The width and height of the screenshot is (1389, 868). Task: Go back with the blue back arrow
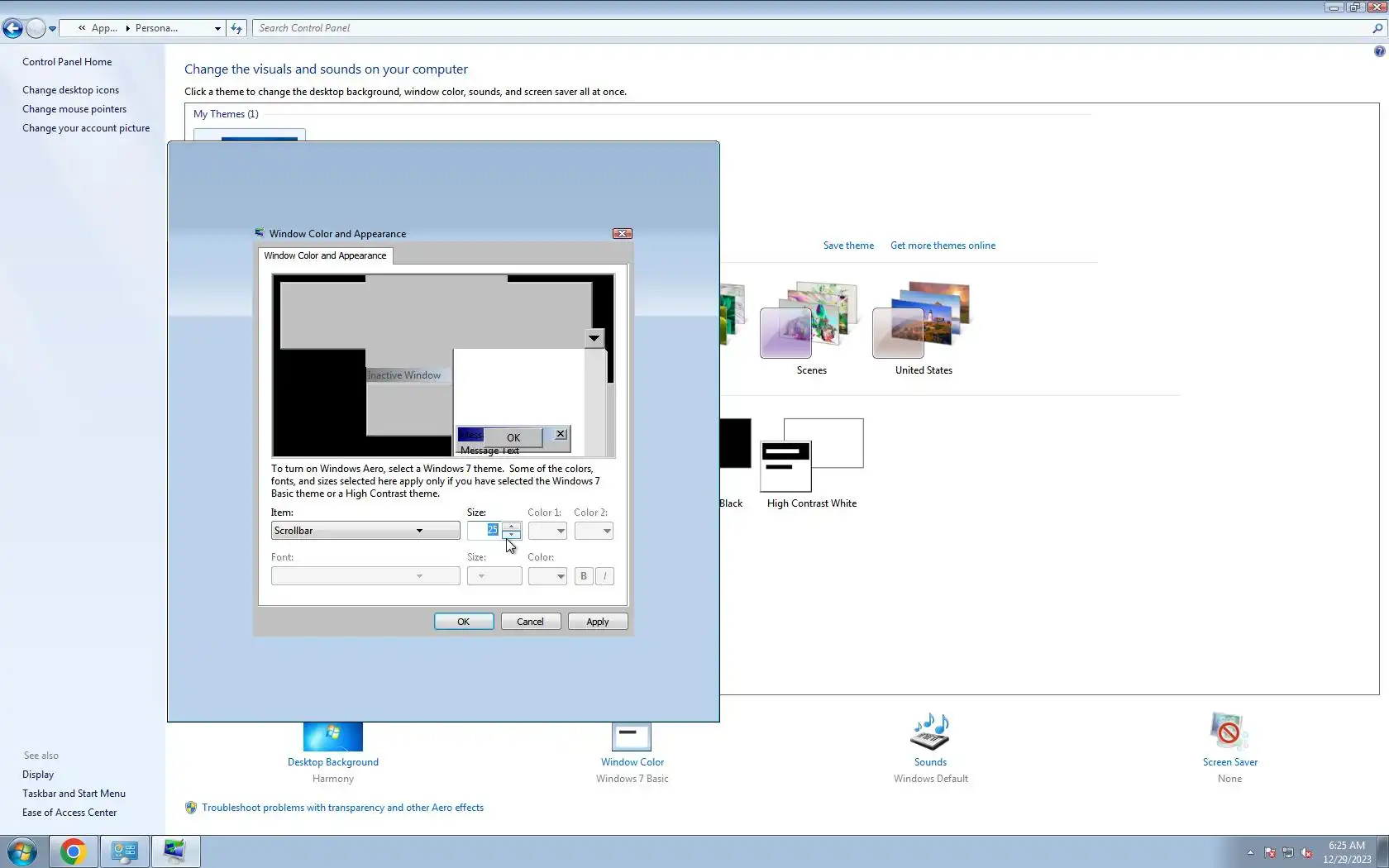click(x=12, y=28)
